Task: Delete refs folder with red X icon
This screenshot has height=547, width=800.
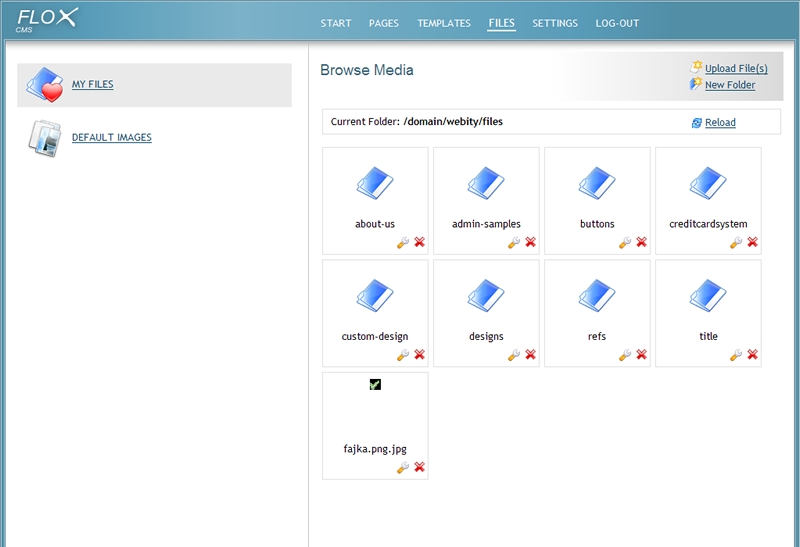Action: point(641,354)
